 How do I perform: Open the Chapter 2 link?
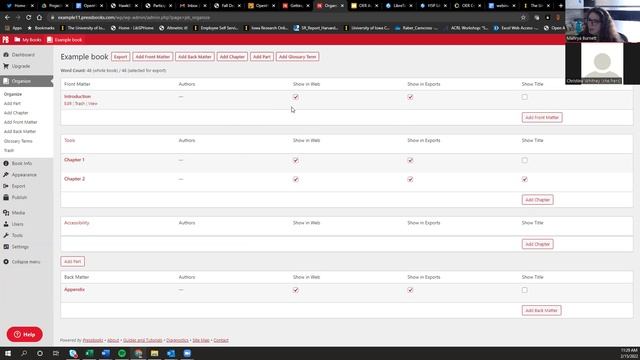[74, 179]
